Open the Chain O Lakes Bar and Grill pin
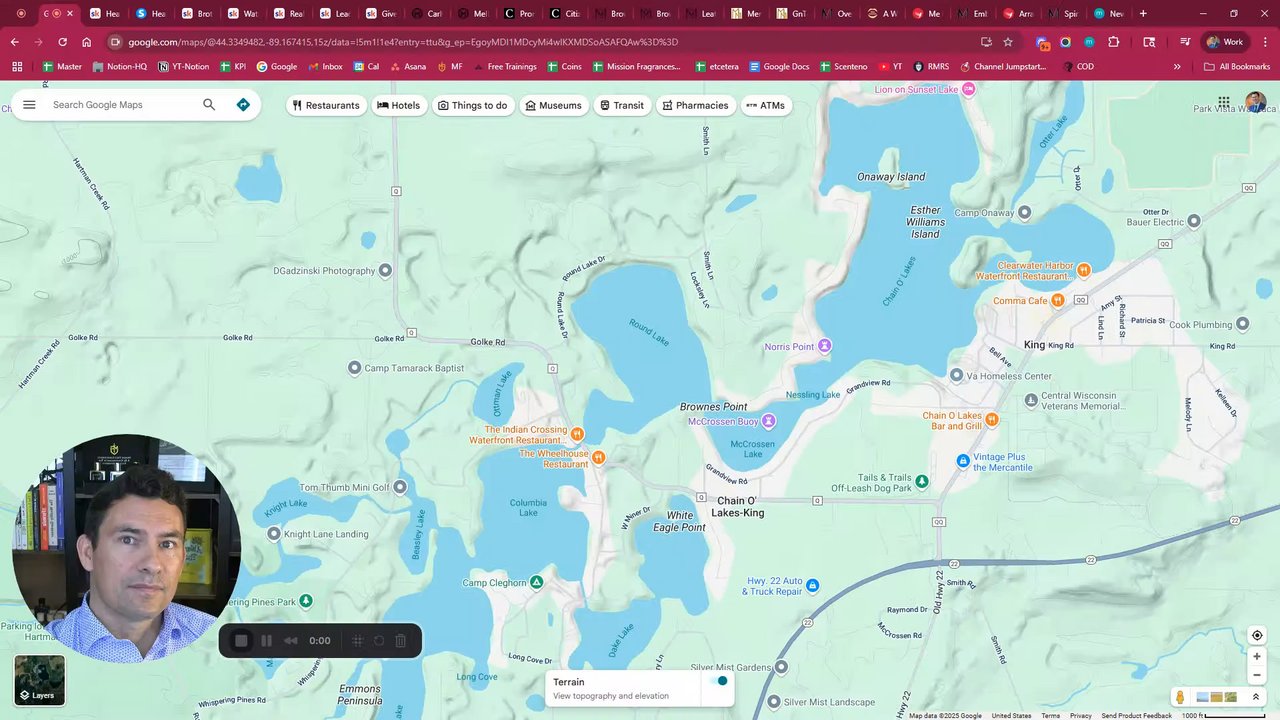Image resolution: width=1280 pixels, height=720 pixels. click(x=992, y=419)
